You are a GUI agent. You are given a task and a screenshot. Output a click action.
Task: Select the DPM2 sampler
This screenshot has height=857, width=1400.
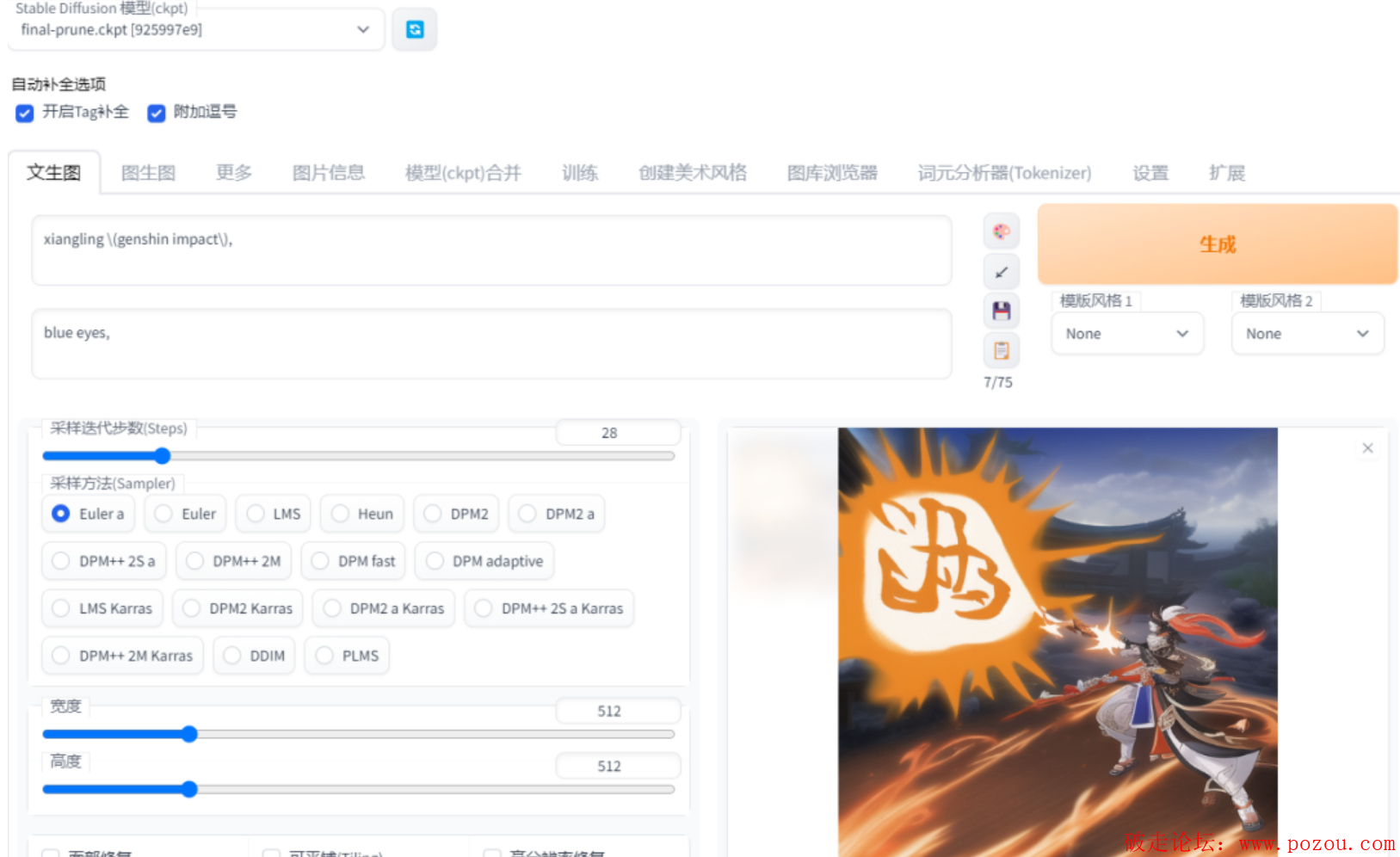point(456,514)
